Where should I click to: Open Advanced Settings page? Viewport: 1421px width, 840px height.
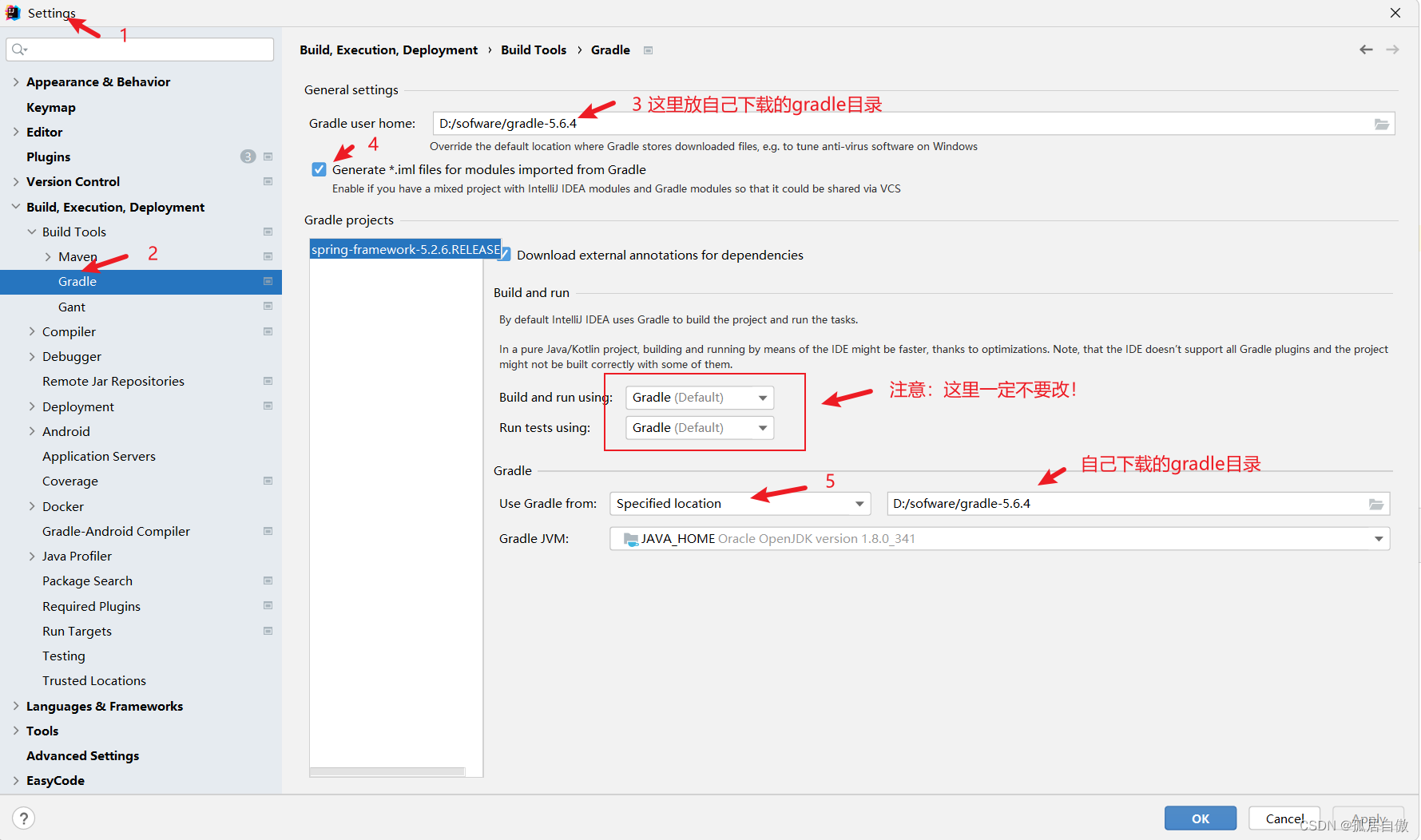coord(82,755)
